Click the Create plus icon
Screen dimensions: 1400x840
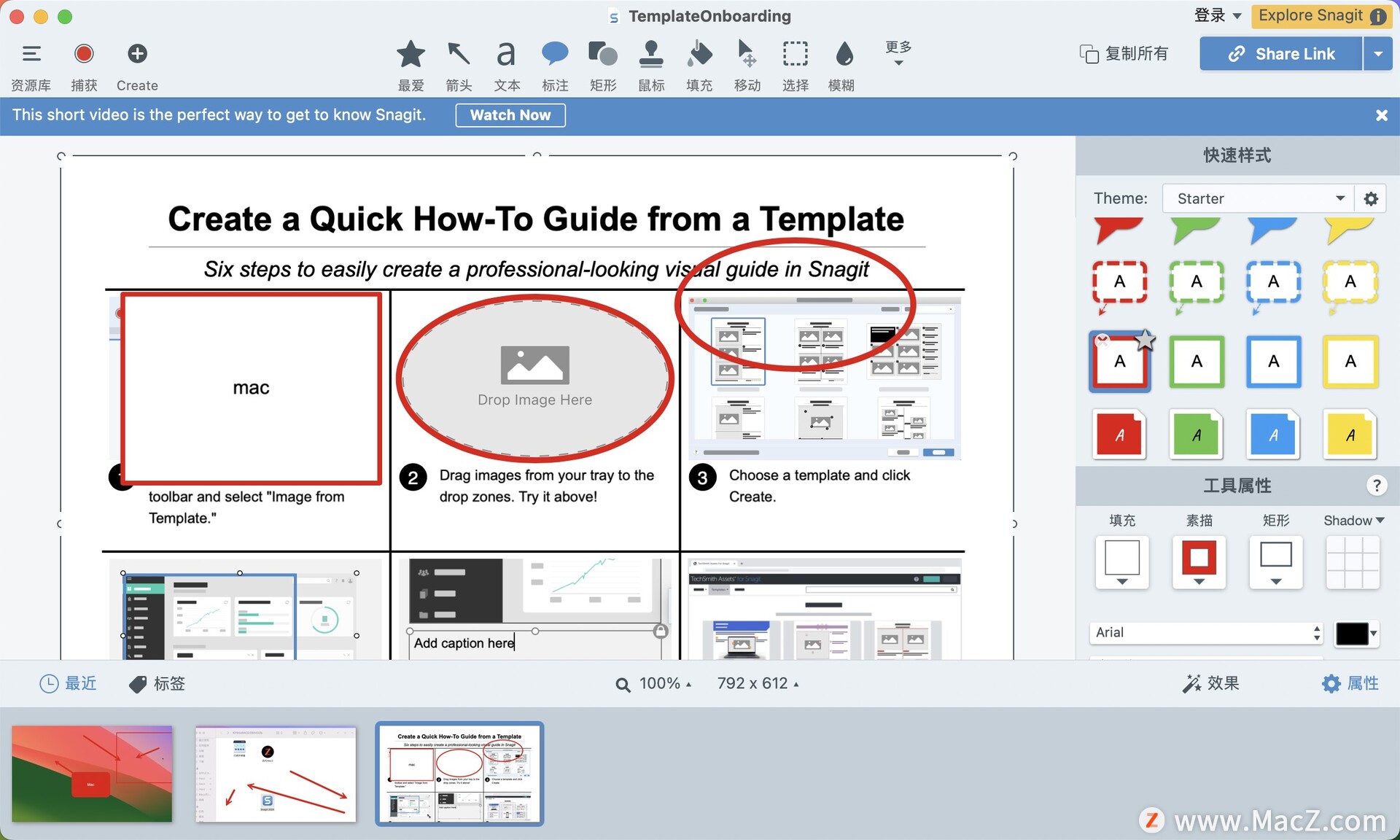137,54
